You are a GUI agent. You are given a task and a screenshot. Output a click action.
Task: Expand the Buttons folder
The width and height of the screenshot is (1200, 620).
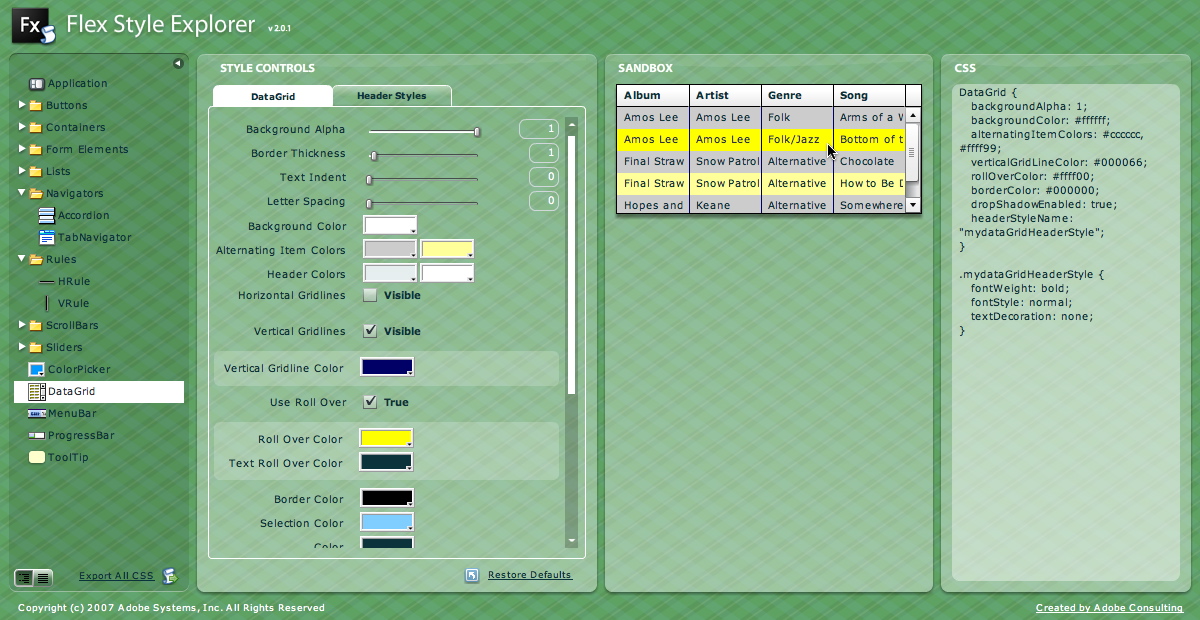coord(22,105)
